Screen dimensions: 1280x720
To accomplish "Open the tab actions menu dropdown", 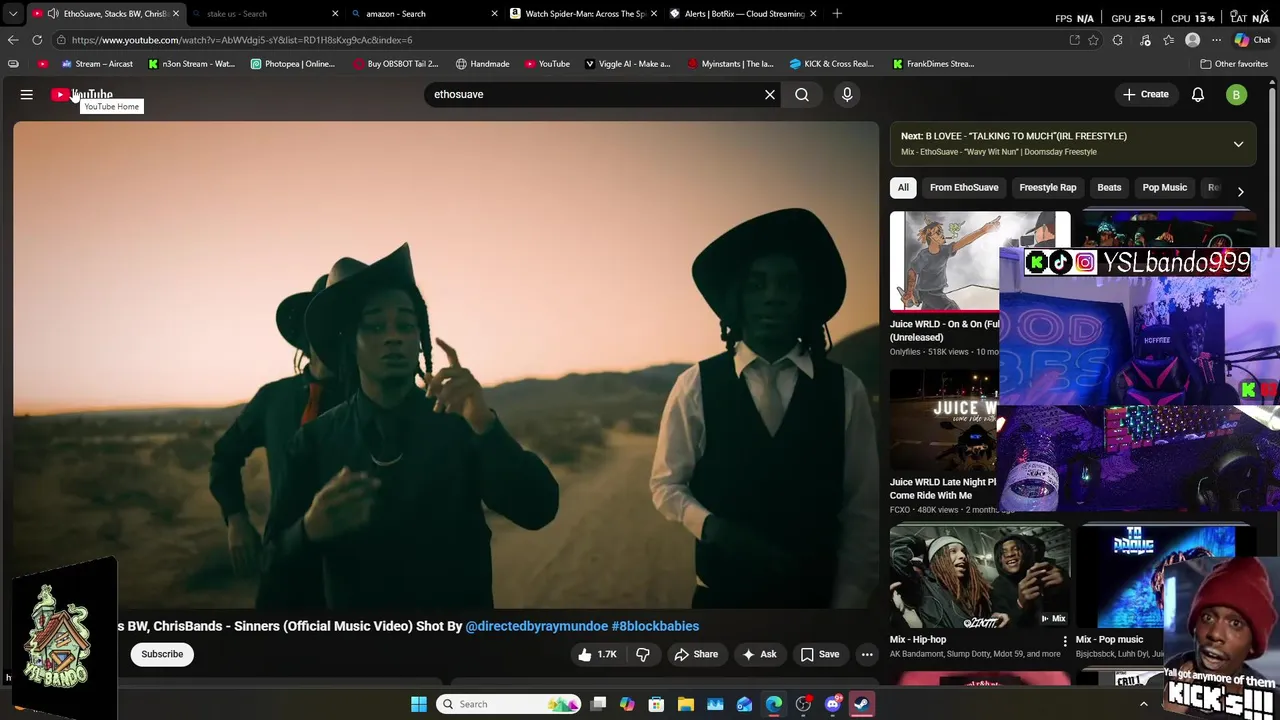I will 13,14.
